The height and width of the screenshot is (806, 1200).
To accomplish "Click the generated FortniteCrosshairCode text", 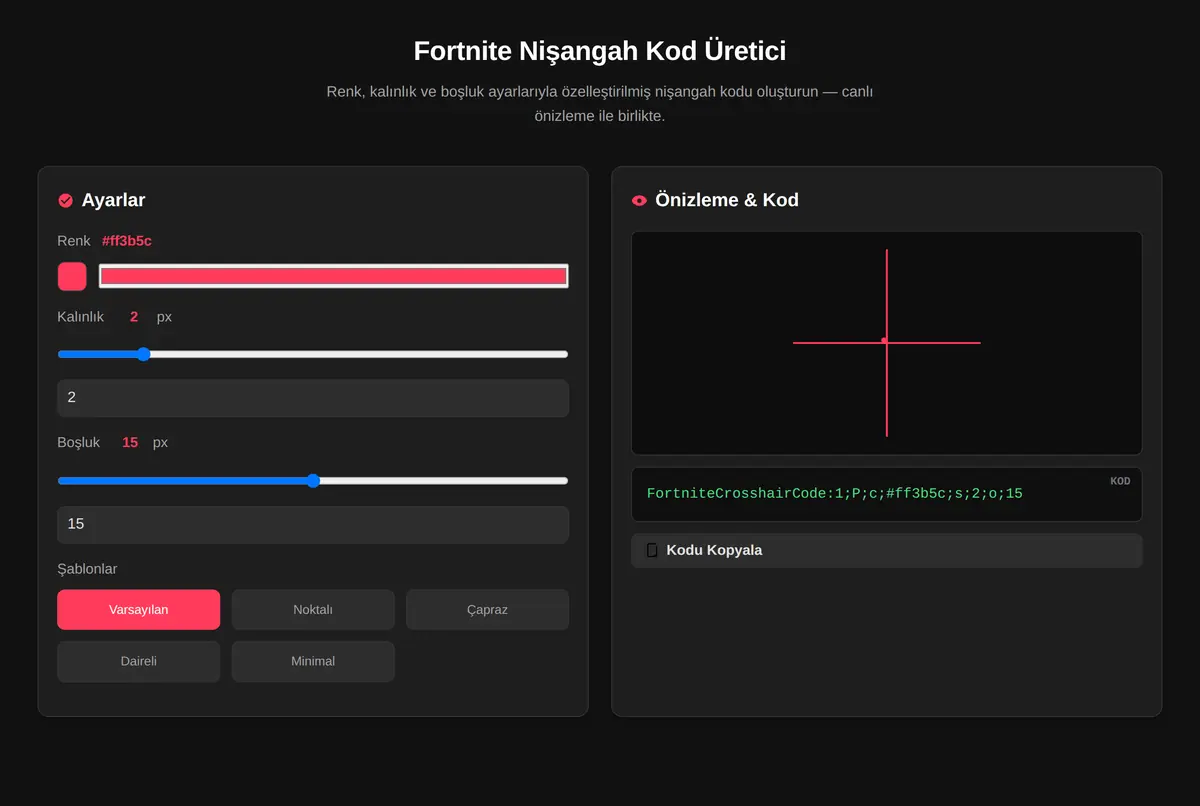I will pos(835,494).
